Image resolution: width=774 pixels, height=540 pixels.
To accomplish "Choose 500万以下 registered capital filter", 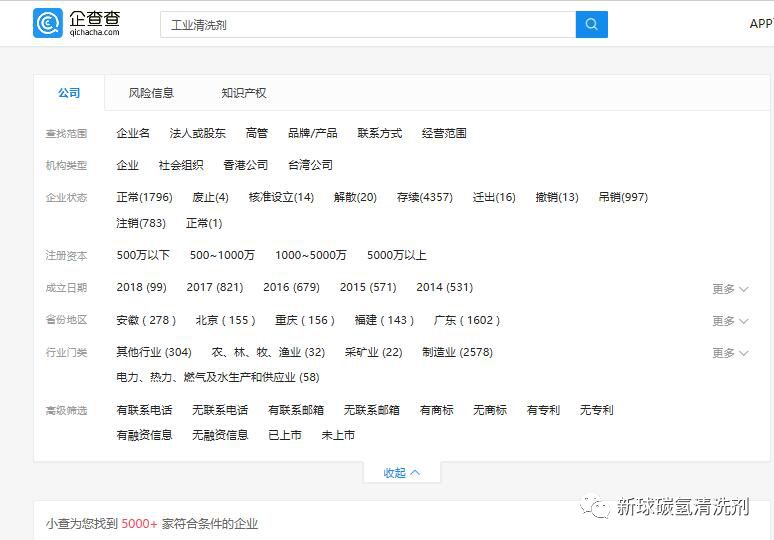I will 143,255.
